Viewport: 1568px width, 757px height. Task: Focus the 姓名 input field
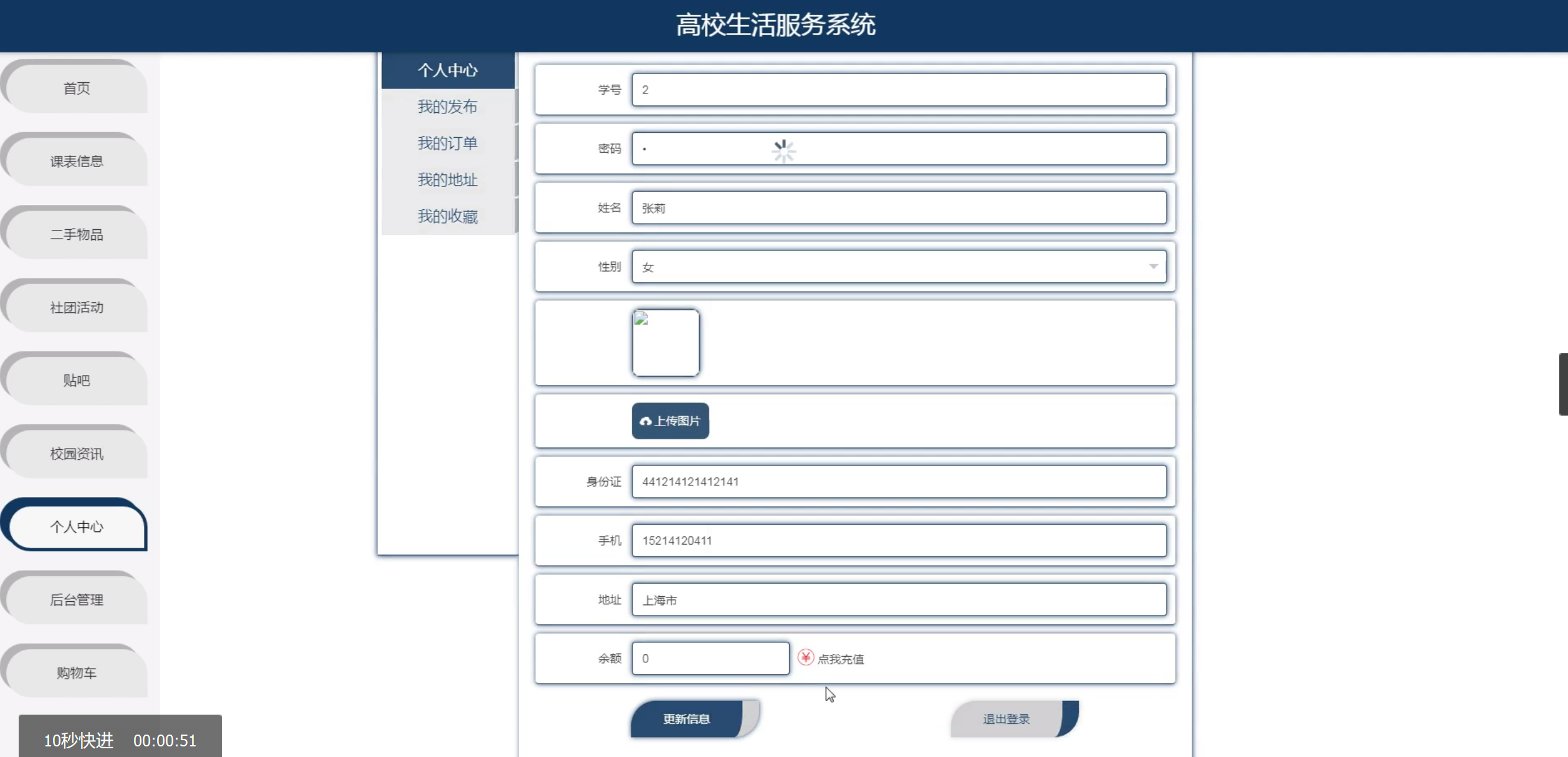click(x=899, y=208)
